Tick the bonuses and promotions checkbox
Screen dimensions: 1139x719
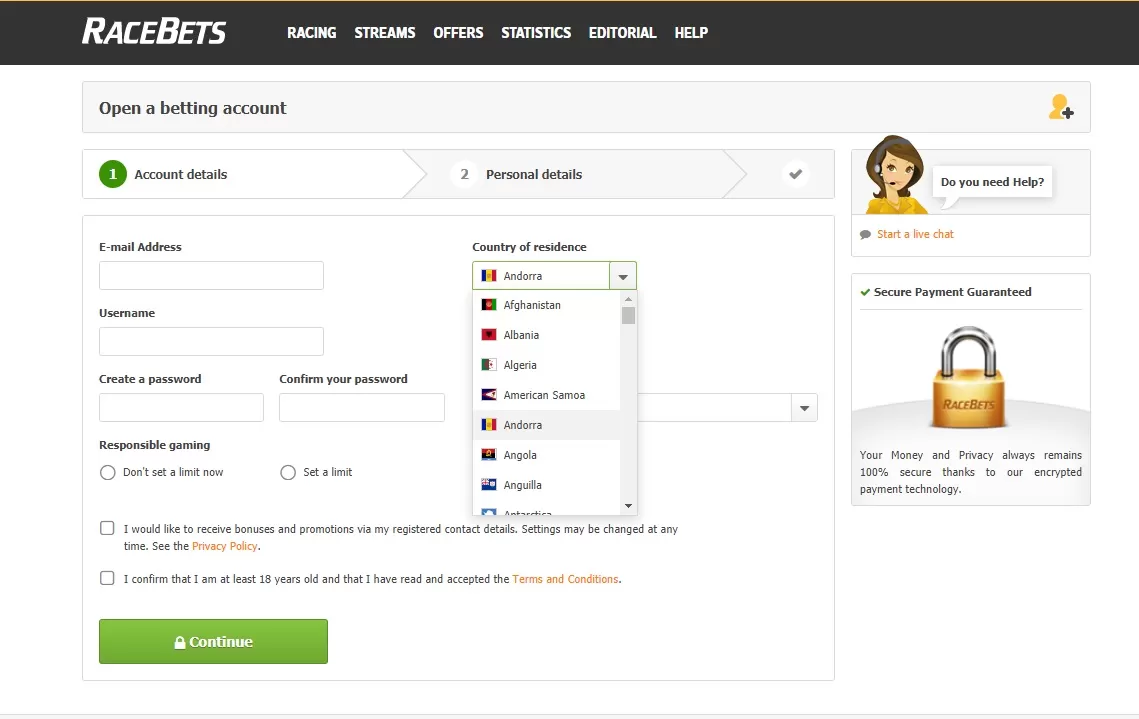107,528
